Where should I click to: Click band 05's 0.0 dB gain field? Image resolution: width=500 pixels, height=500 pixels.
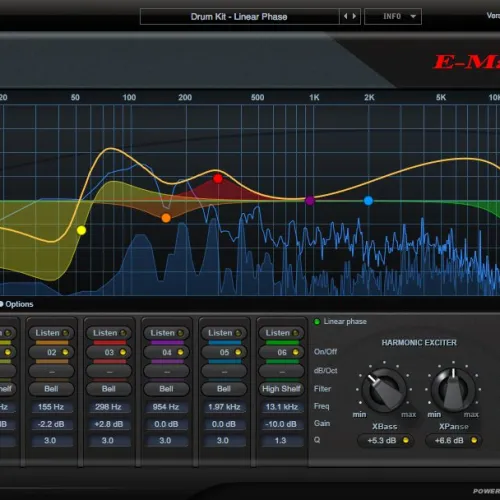click(224, 424)
